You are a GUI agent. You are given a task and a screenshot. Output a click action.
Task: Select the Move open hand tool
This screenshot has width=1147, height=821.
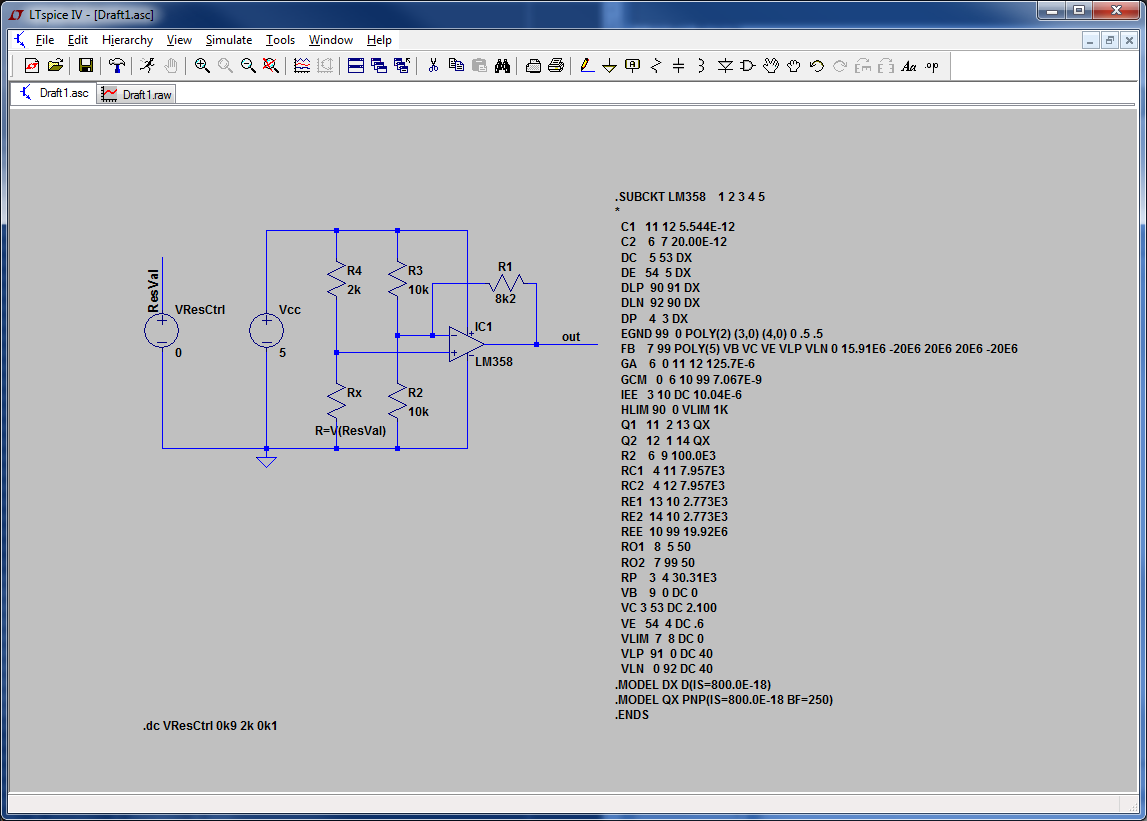click(x=771, y=66)
